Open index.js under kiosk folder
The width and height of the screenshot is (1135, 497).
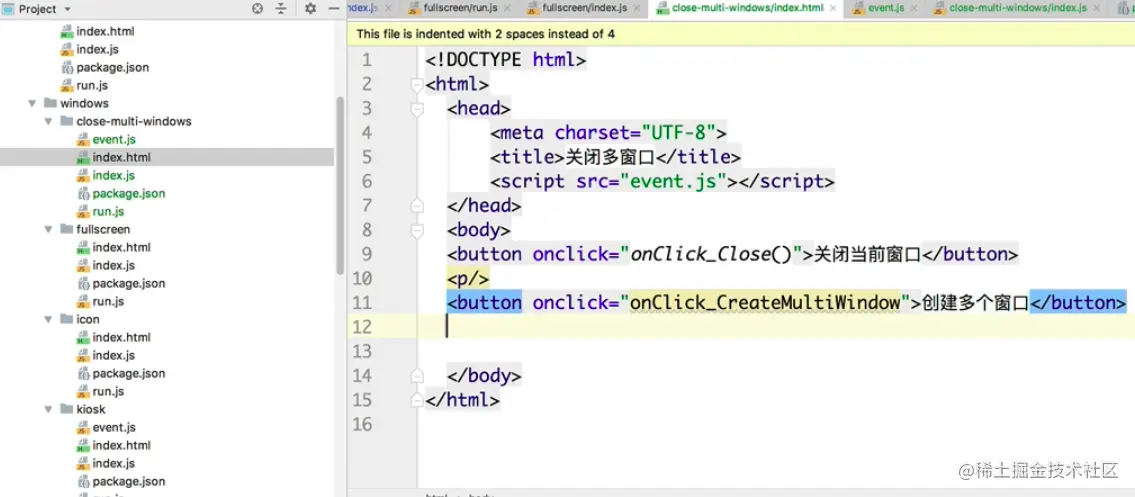(114, 463)
